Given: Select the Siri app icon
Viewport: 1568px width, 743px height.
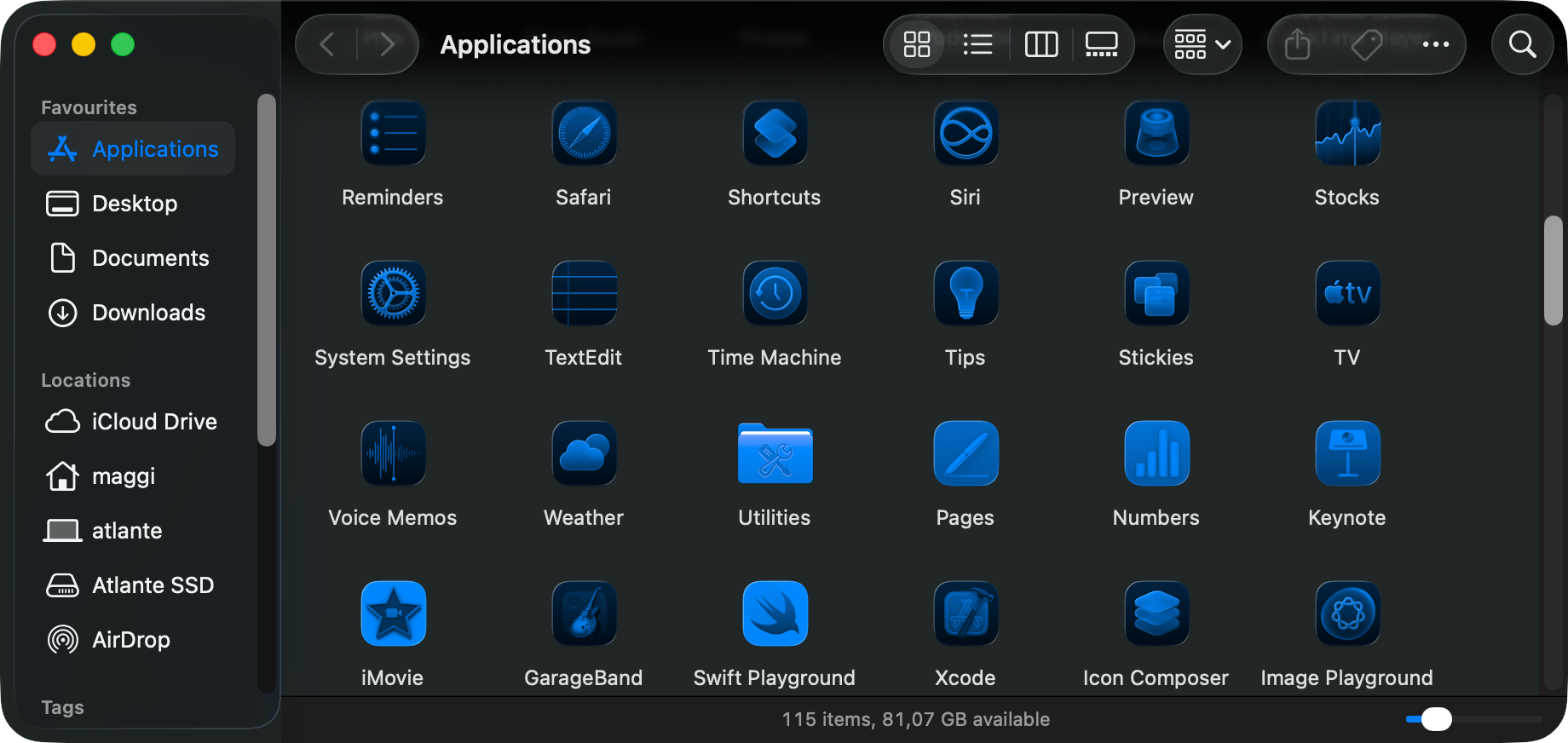Looking at the screenshot, I should [966, 133].
